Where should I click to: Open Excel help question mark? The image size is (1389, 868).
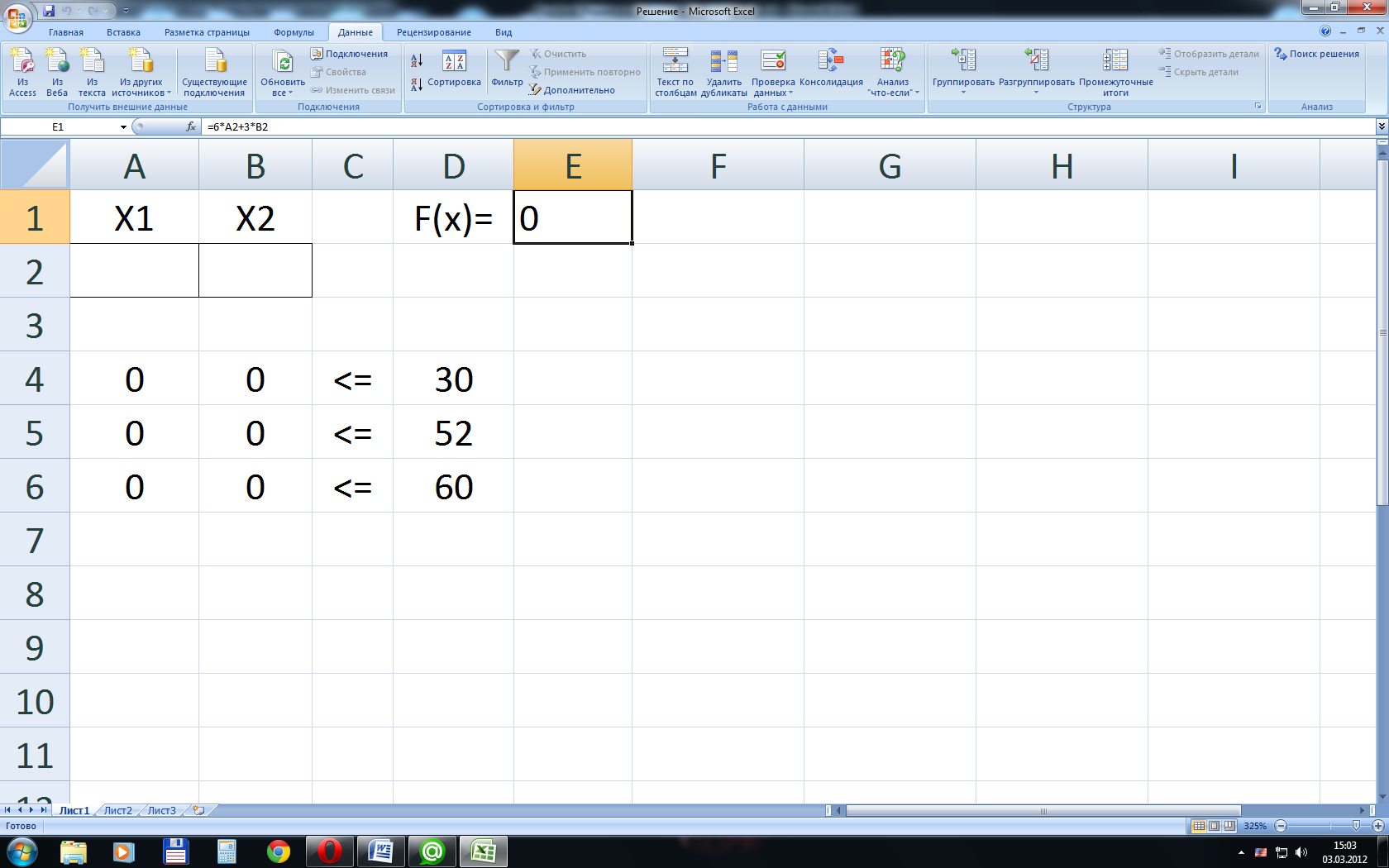pyautogui.click(x=1325, y=31)
